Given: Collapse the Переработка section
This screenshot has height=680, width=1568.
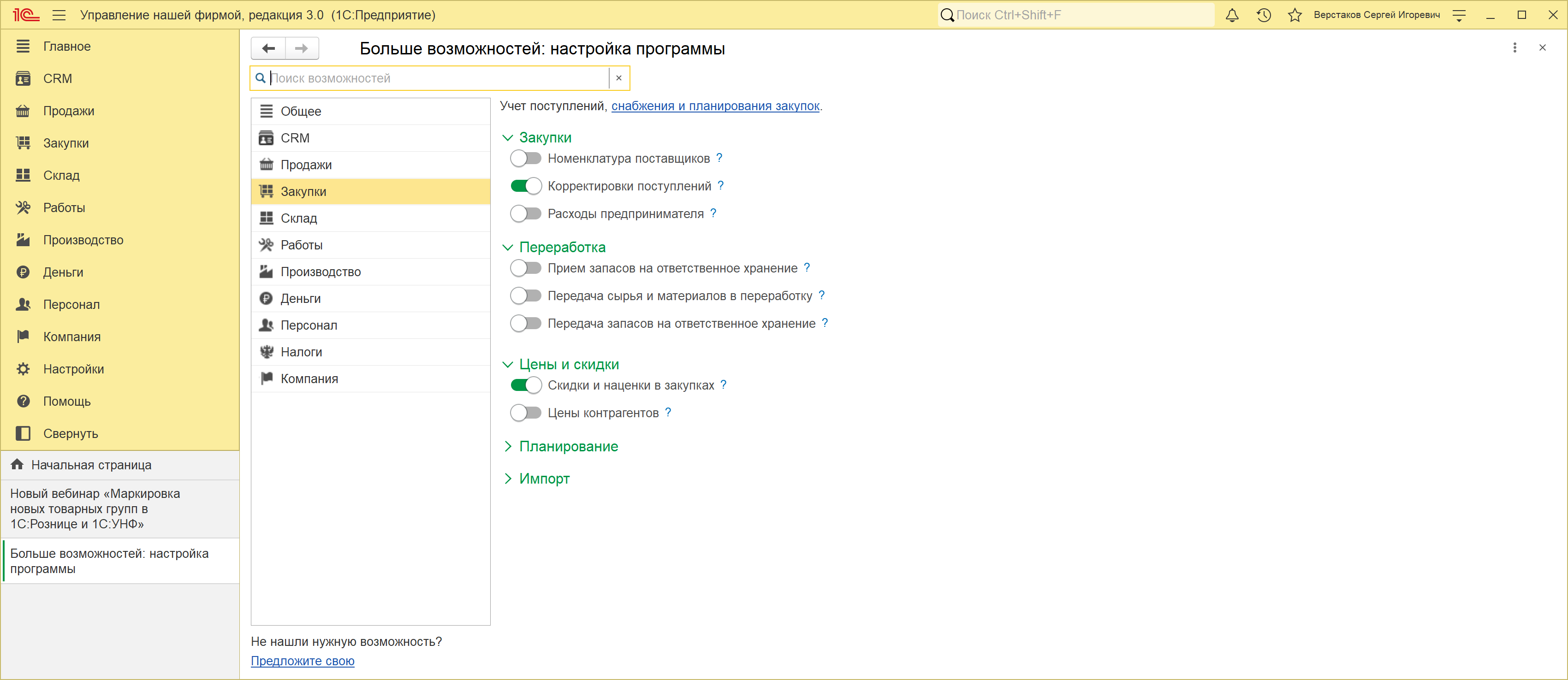Looking at the screenshot, I should tap(507, 248).
